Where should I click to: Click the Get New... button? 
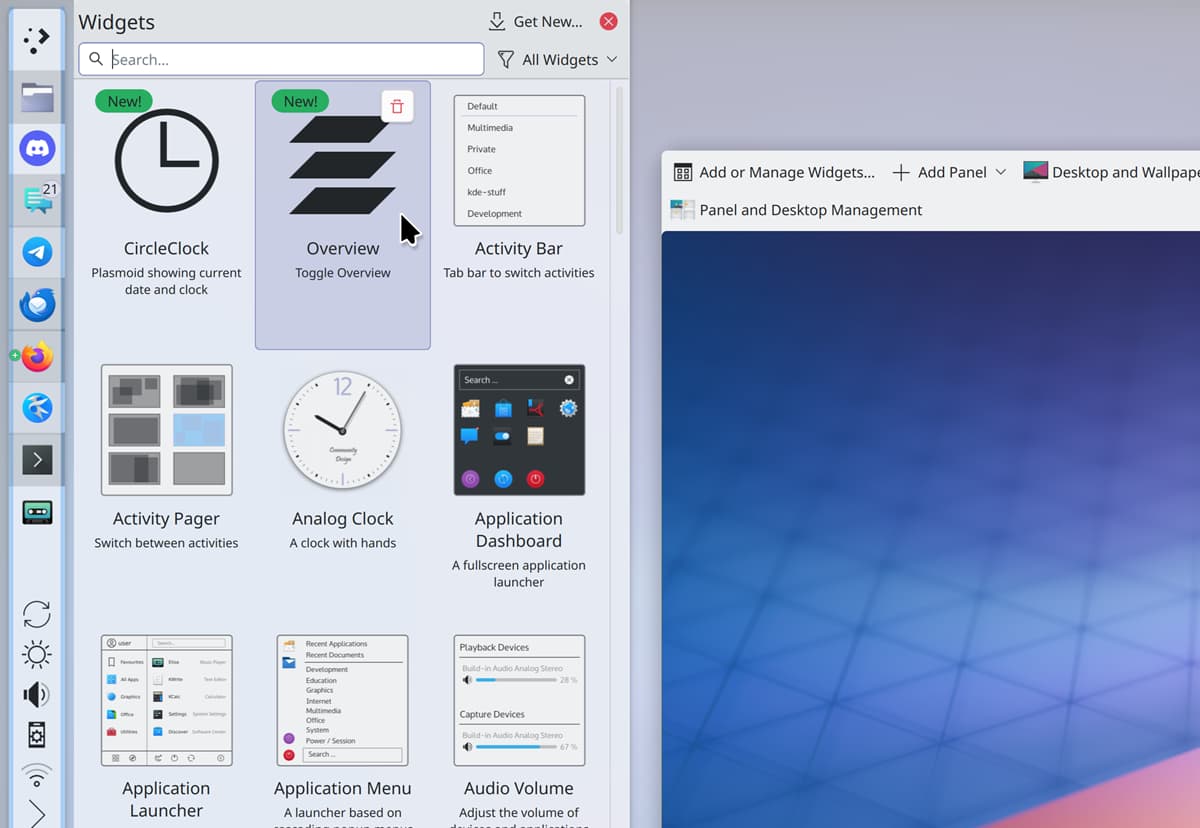click(x=535, y=22)
